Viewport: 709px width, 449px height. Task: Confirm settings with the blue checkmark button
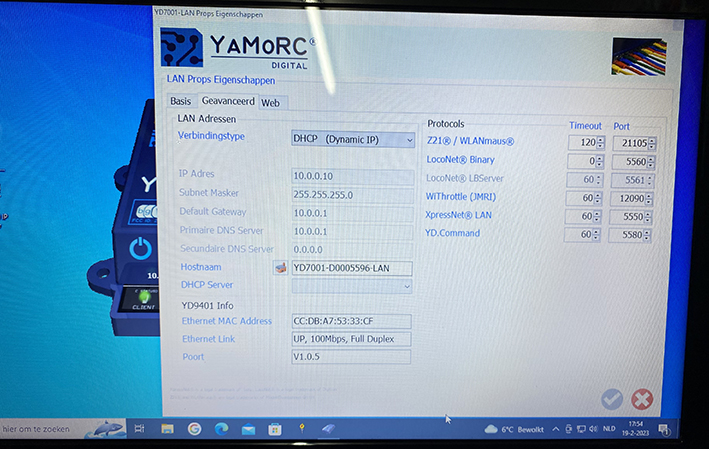(x=612, y=399)
